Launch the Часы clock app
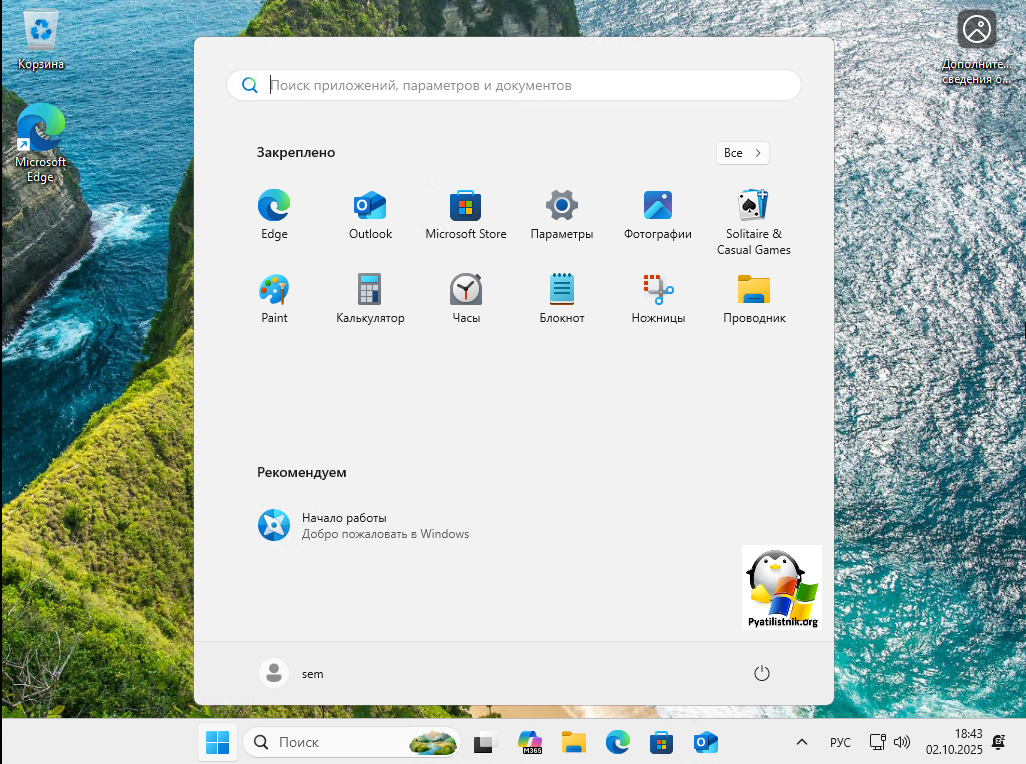The width and height of the screenshot is (1026, 764). (466, 290)
